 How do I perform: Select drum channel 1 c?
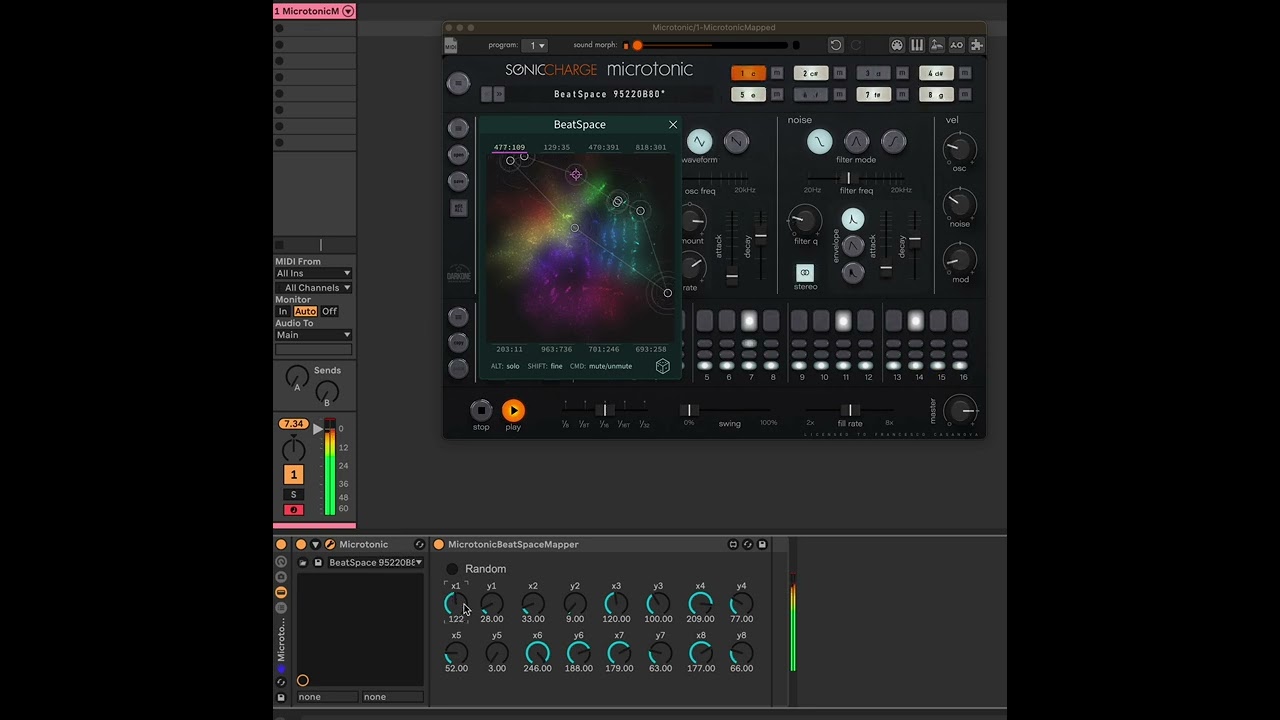click(748, 73)
